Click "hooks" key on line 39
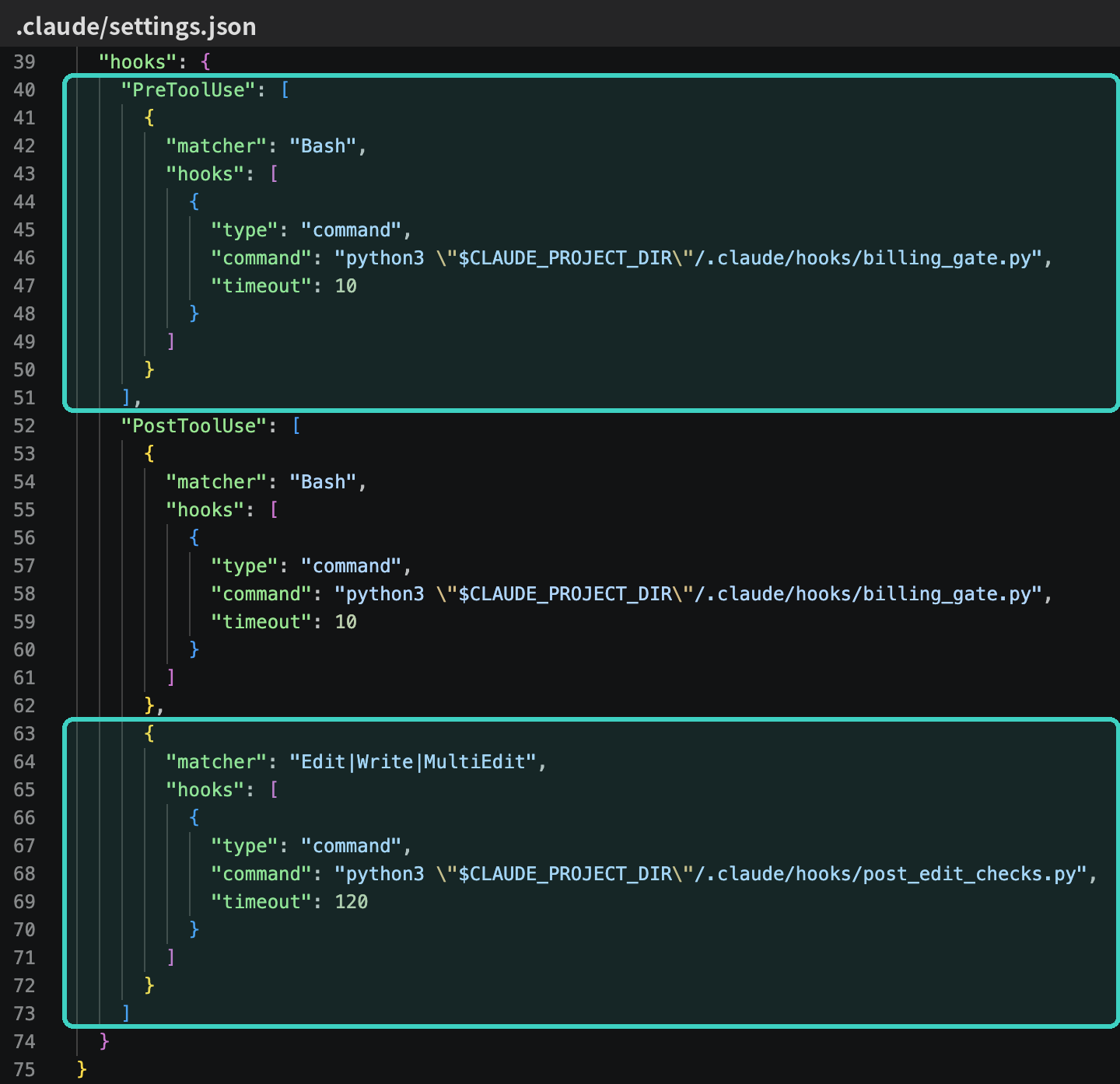The image size is (1120, 1084). point(138,62)
